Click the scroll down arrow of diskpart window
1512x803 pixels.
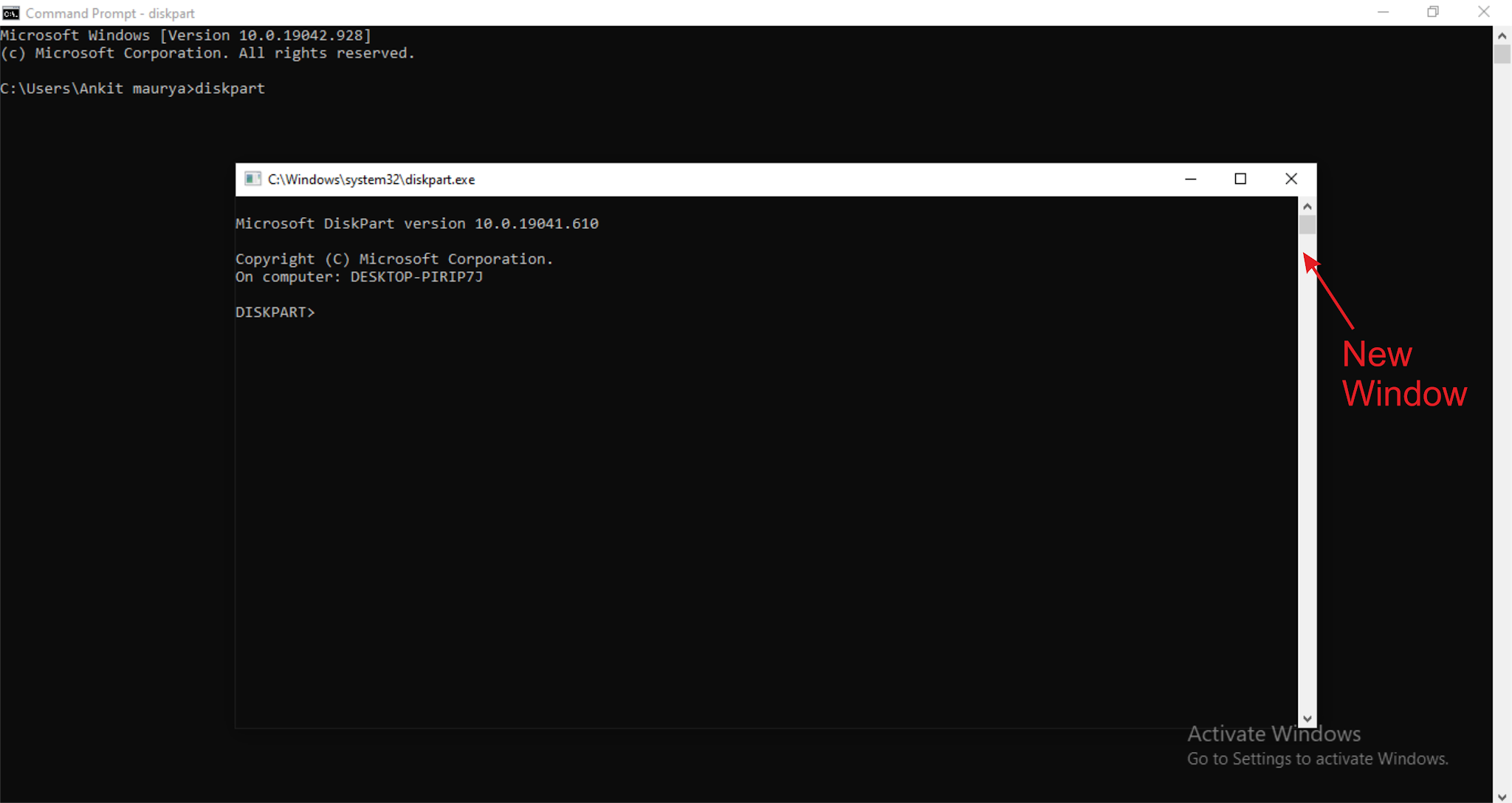(1307, 717)
